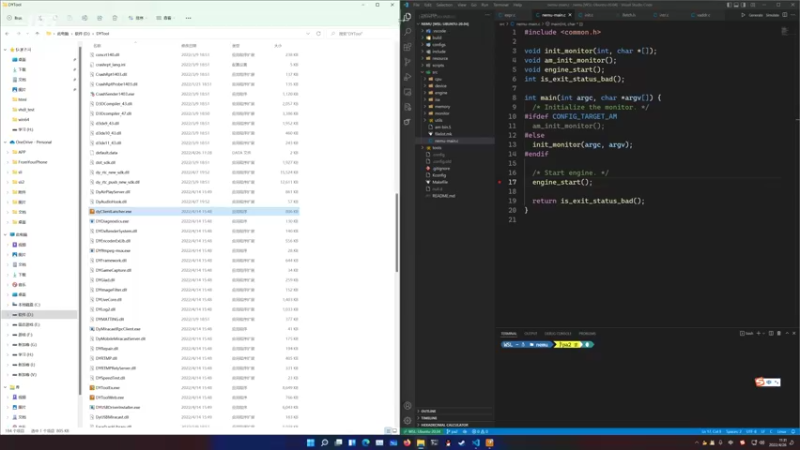Click the Delete trash icon in File Explorer toolbar

click(115, 18)
